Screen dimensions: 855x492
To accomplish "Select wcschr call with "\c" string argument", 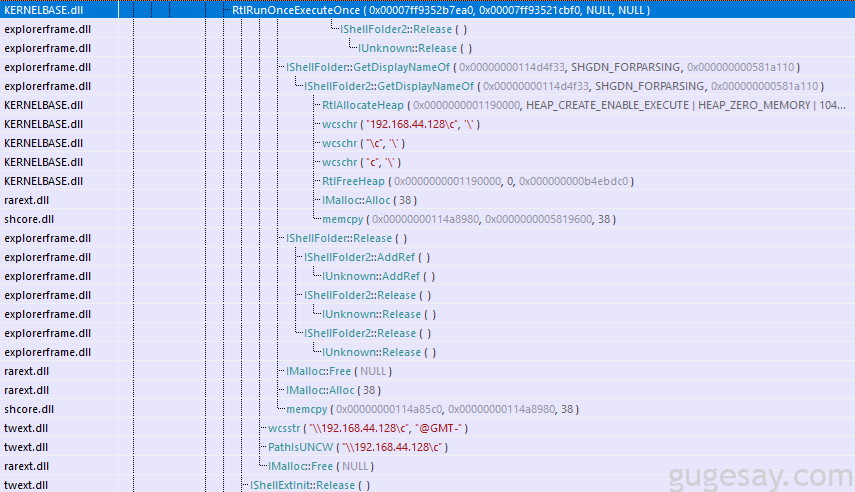I will click(x=363, y=143).
